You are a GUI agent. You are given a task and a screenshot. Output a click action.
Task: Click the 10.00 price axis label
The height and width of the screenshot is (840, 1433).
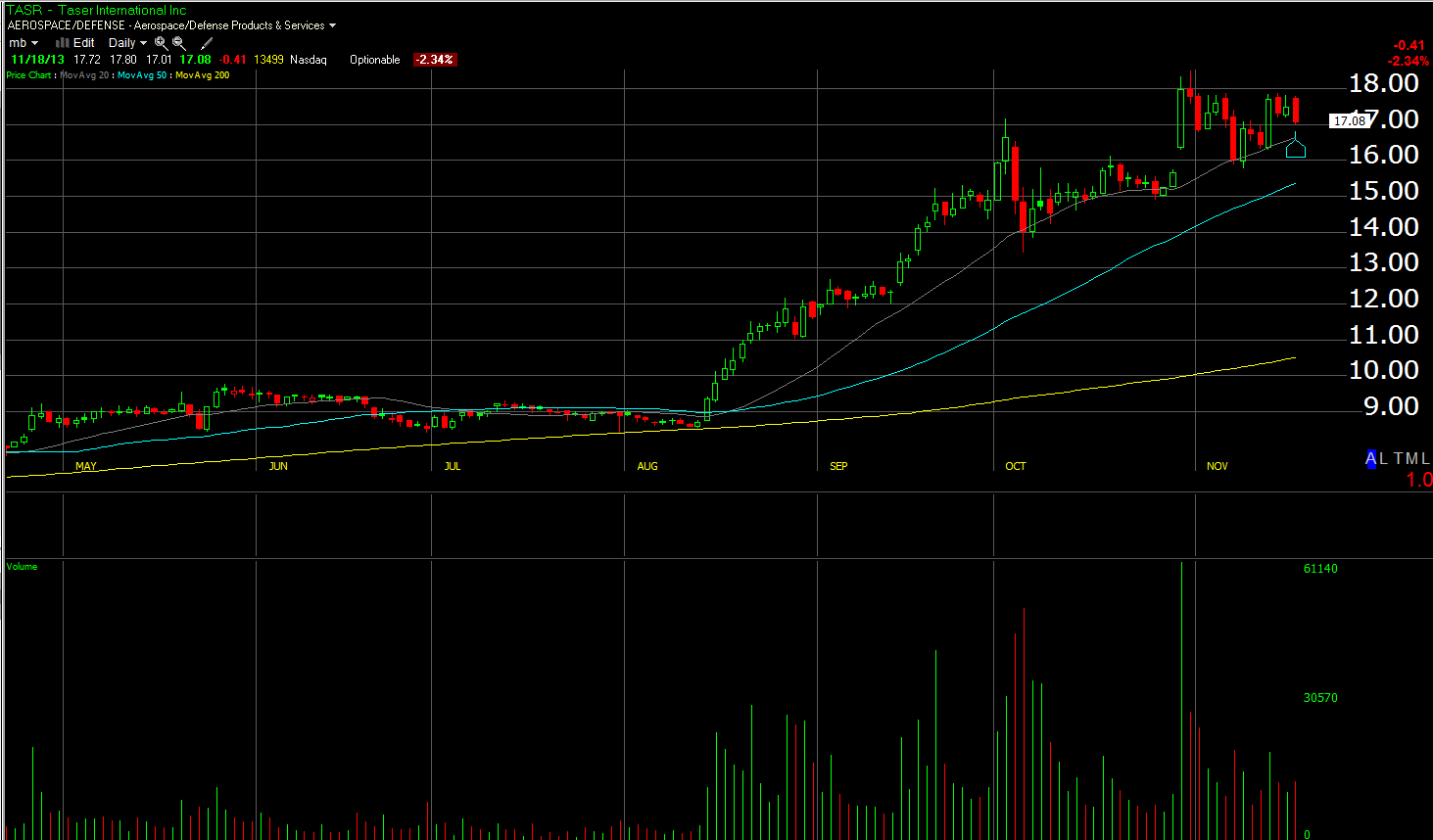(1384, 370)
